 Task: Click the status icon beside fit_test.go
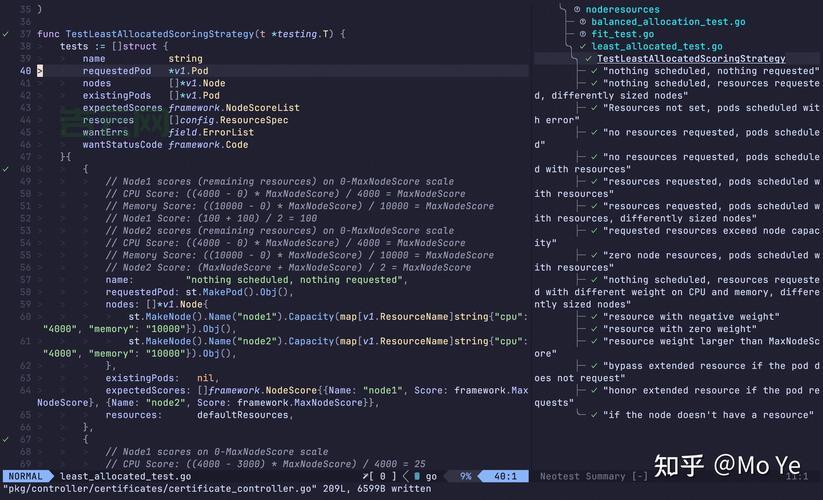(x=583, y=34)
